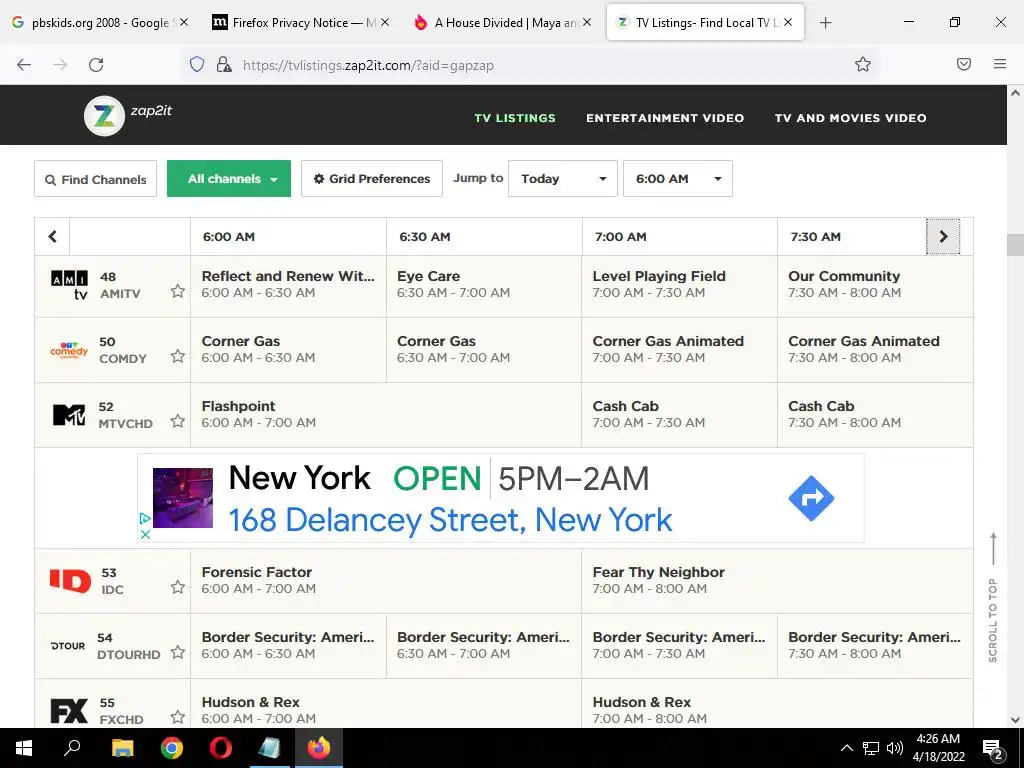The image size is (1024, 768).
Task: Close the ad with X icon
Action: pos(146,534)
